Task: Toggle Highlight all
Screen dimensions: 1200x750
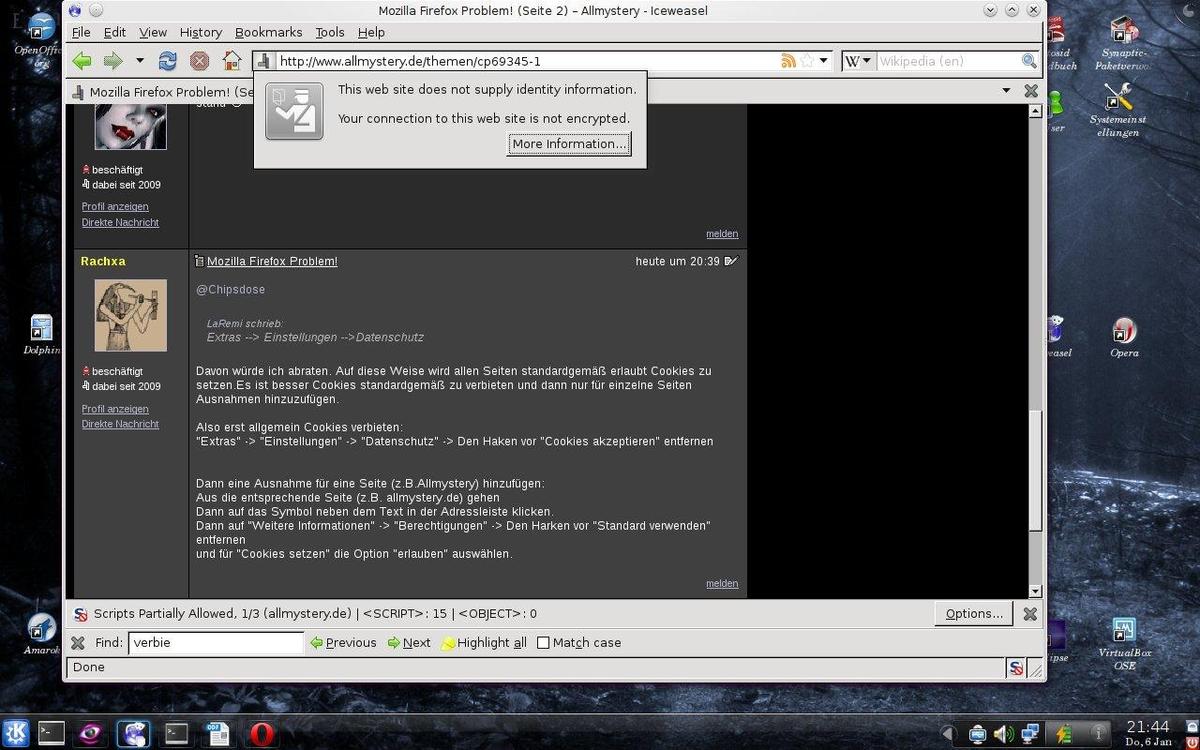Action: pos(484,643)
